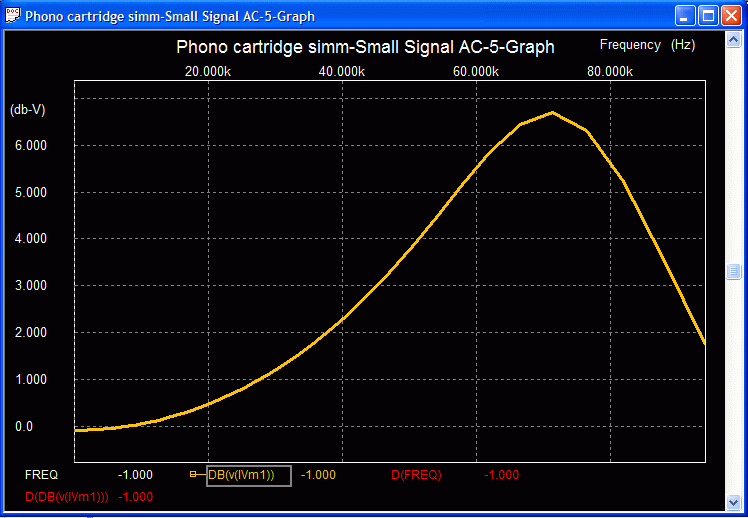
Task: Maximize the graph window
Action: (x=708, y=15)
